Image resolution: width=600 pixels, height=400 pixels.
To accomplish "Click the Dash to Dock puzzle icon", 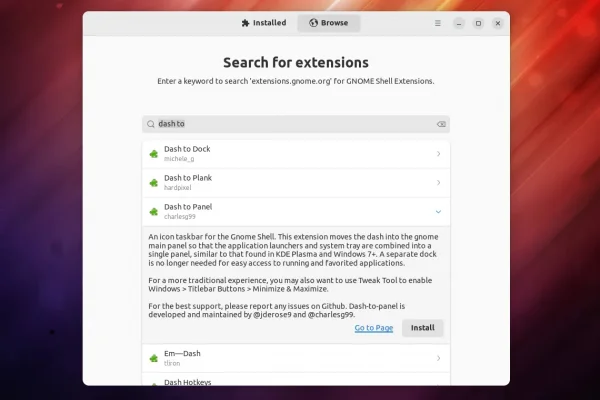I will tap(154, 154).
